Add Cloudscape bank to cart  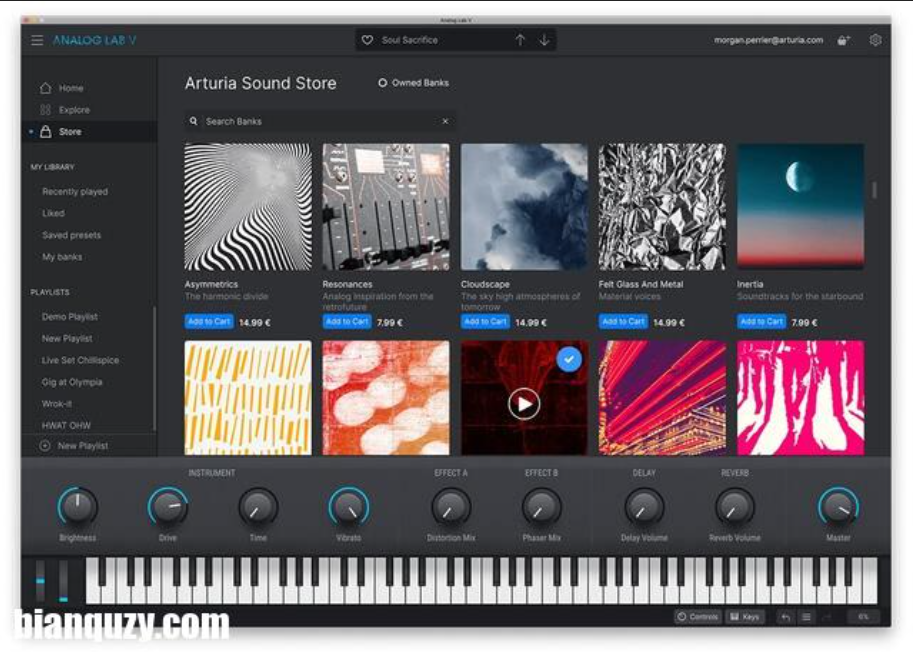tap(486, 321)
